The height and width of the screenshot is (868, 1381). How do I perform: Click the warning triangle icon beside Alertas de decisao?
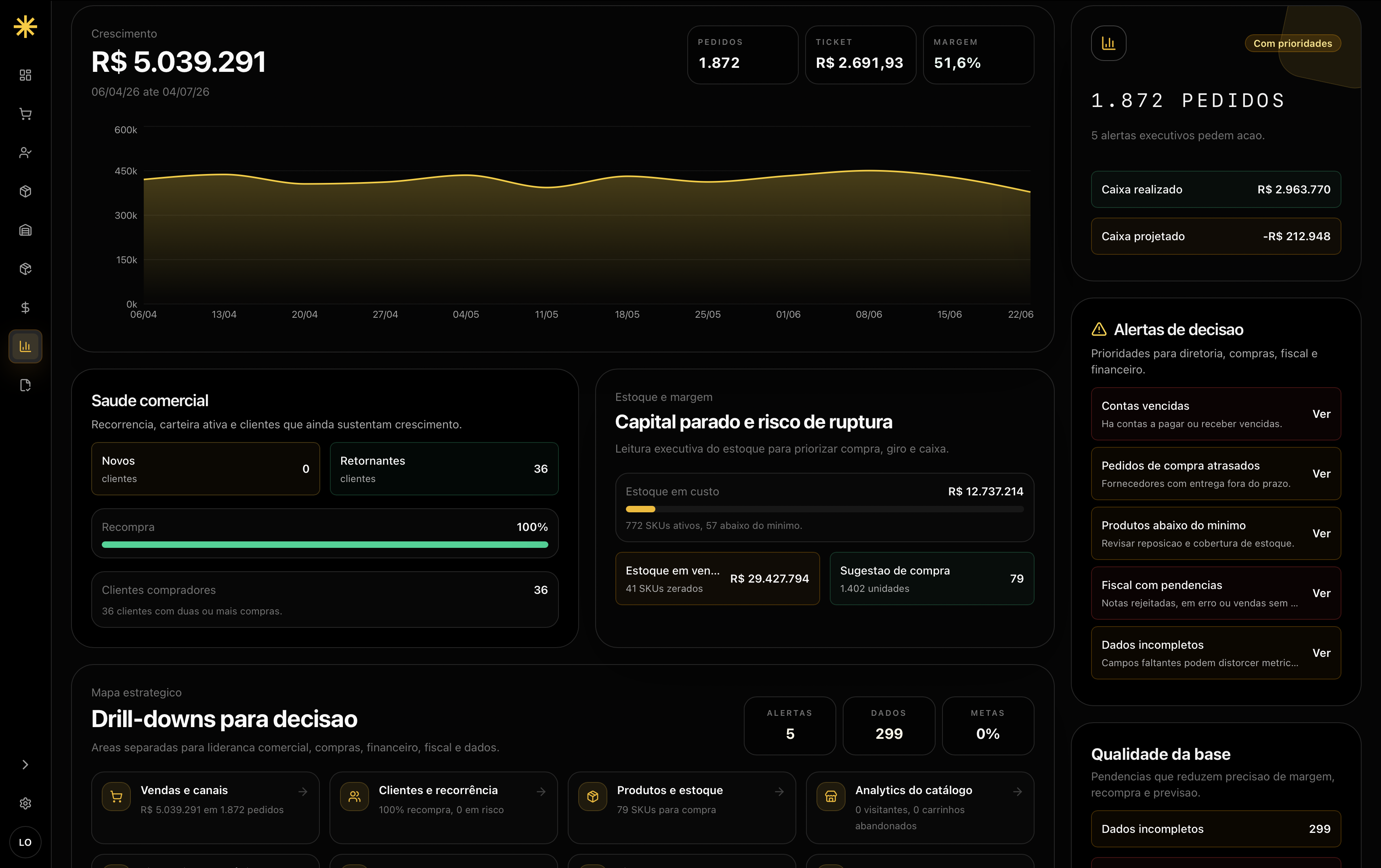1099,329
